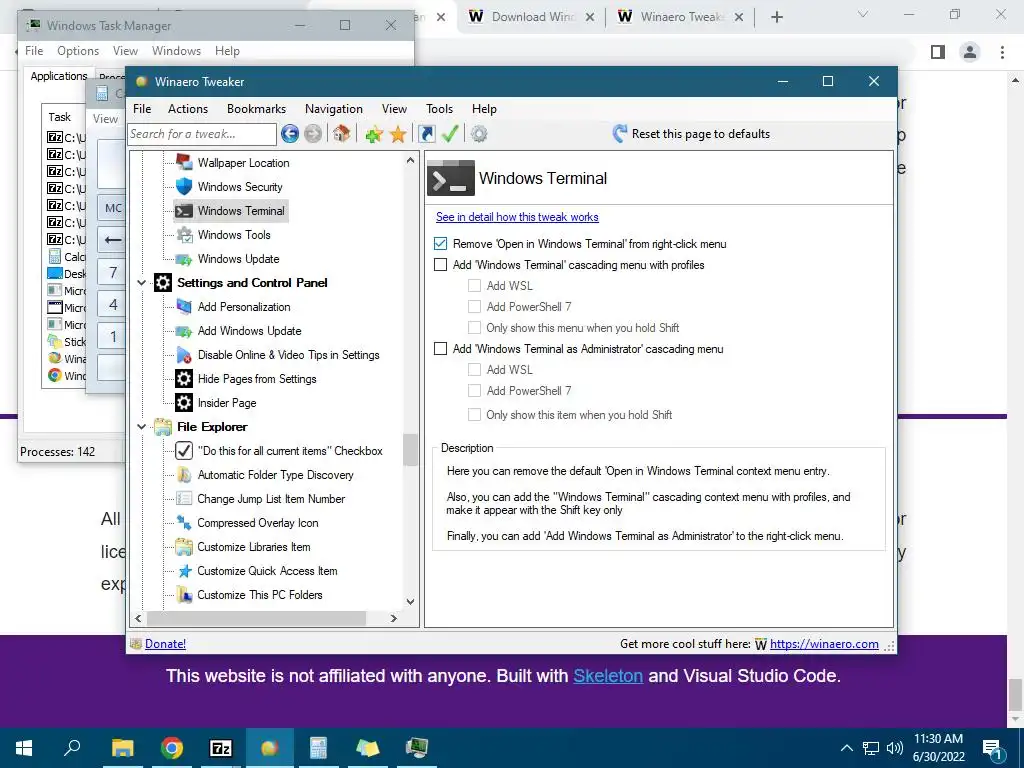
Task: Click the Disable Online & Video Tips icon
Action: (x=184, y=355)
